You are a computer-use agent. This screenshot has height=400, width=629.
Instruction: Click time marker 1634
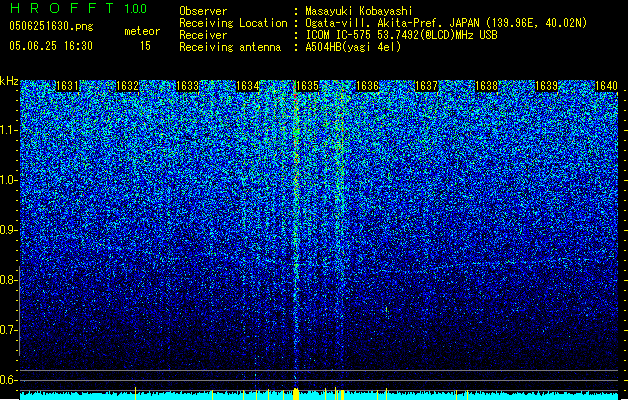click(248, 86)
